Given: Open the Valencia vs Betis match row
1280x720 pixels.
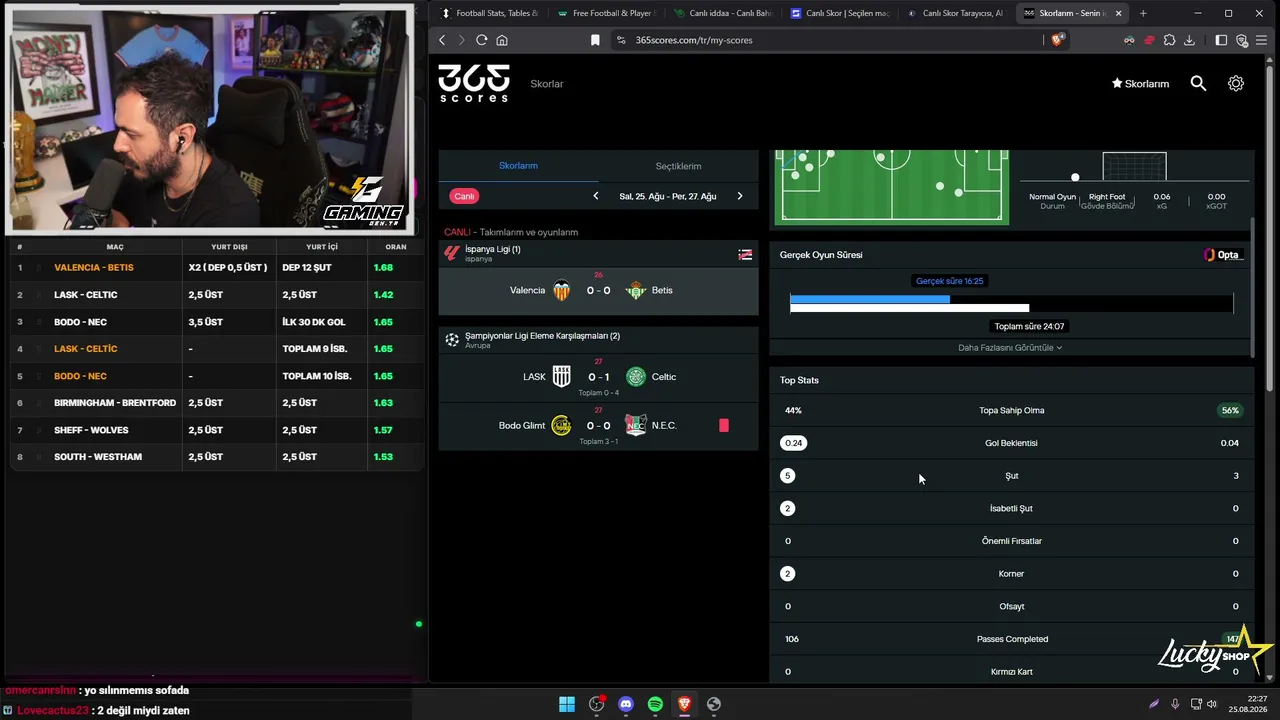Looking at the screenshot, I should [x=598, y=290].
